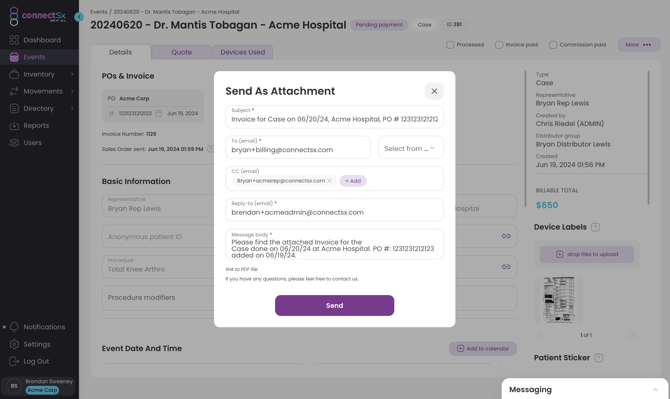This screenshot has width=670, height=399.
Task: Click the Movements arrows icon
Action: coord(14,91)
